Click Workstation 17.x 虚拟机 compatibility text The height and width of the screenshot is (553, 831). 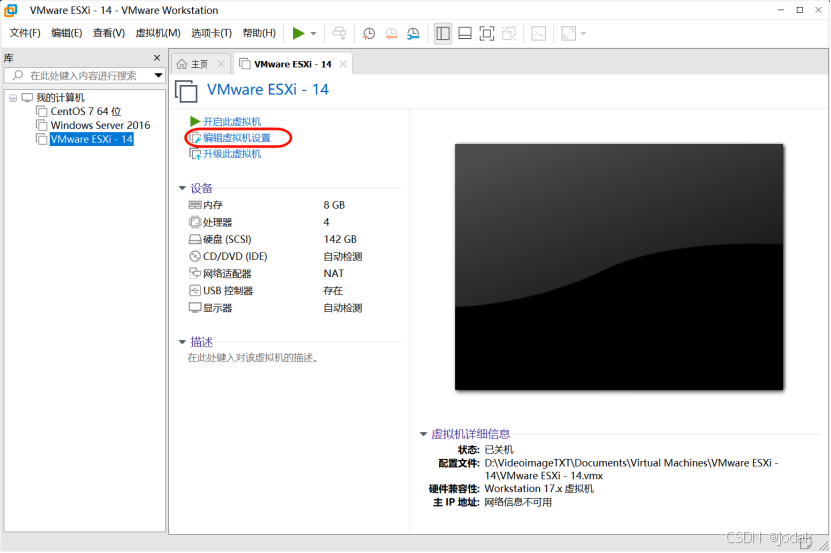coord(539,489)
